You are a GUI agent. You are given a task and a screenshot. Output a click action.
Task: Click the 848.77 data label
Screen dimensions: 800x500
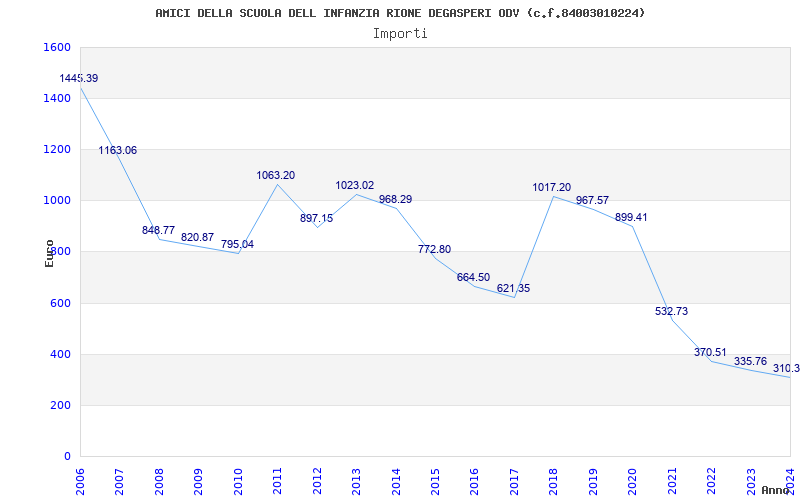pyautogui.click(x=158, y=231)
